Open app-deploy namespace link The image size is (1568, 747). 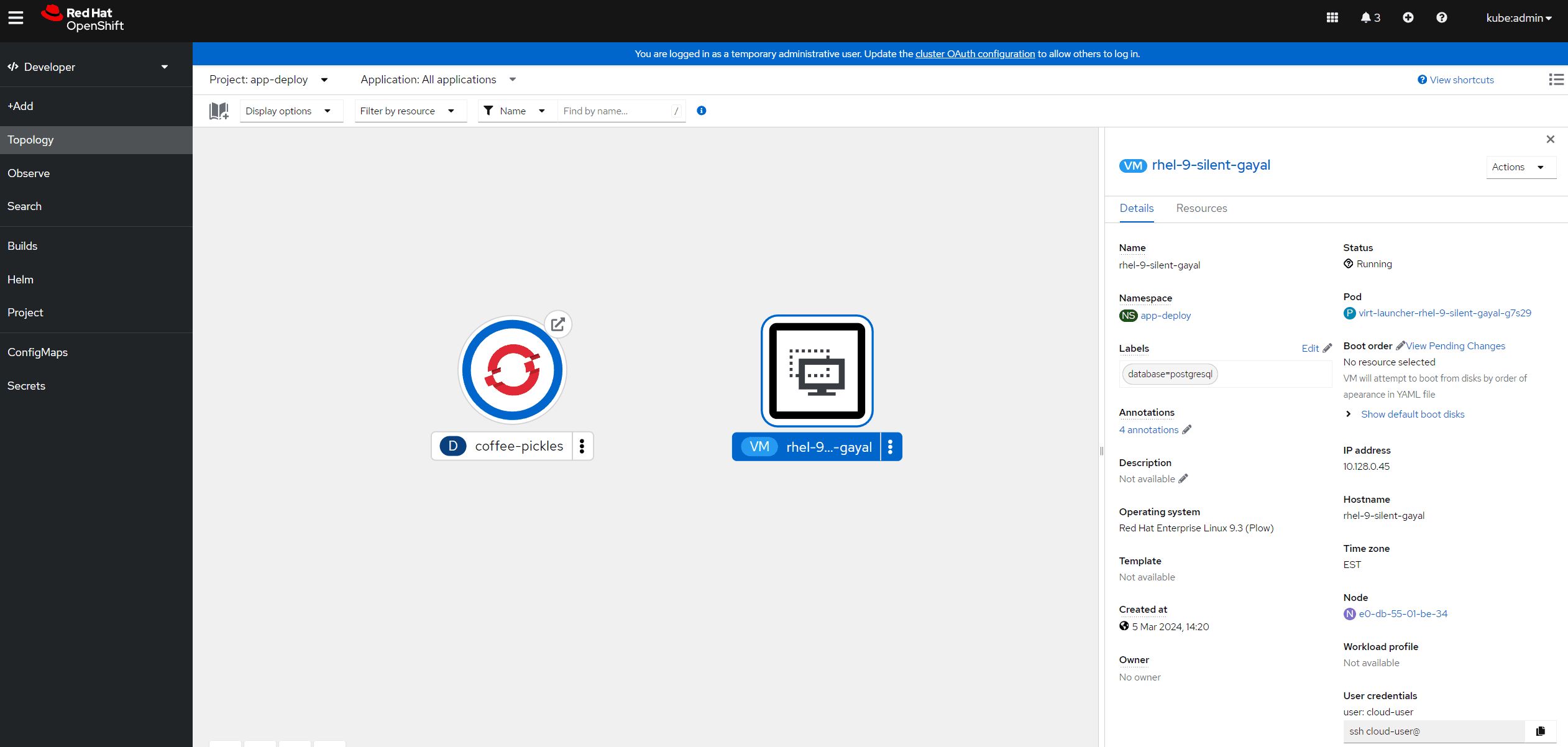pyautogui.click(x=1165, y=315)
